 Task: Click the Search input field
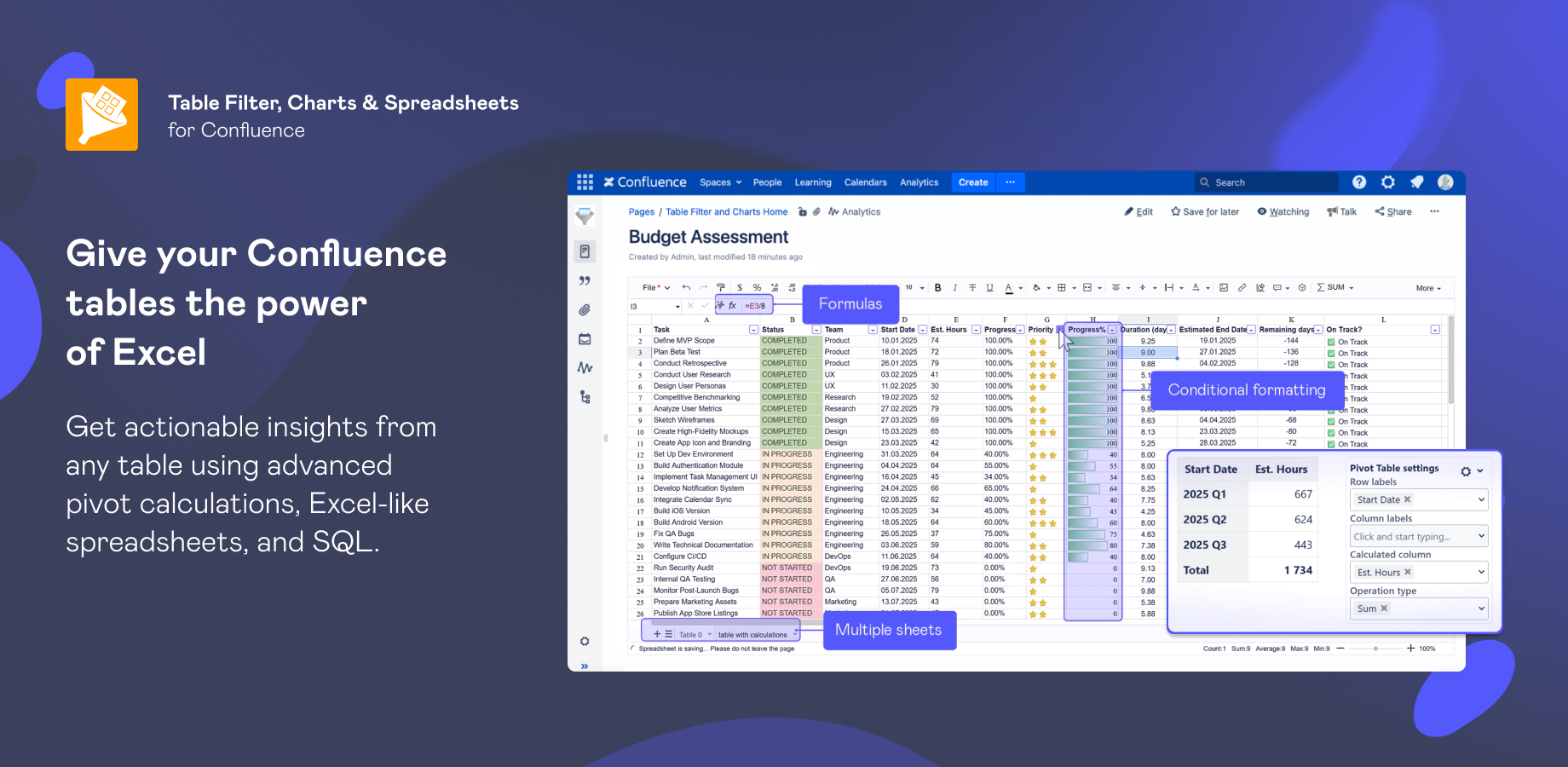click(x=1266, y=182)
